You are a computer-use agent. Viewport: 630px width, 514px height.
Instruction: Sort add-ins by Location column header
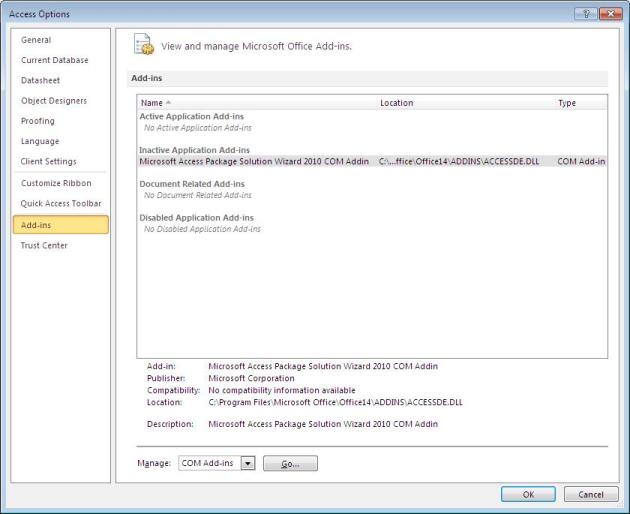397,103
